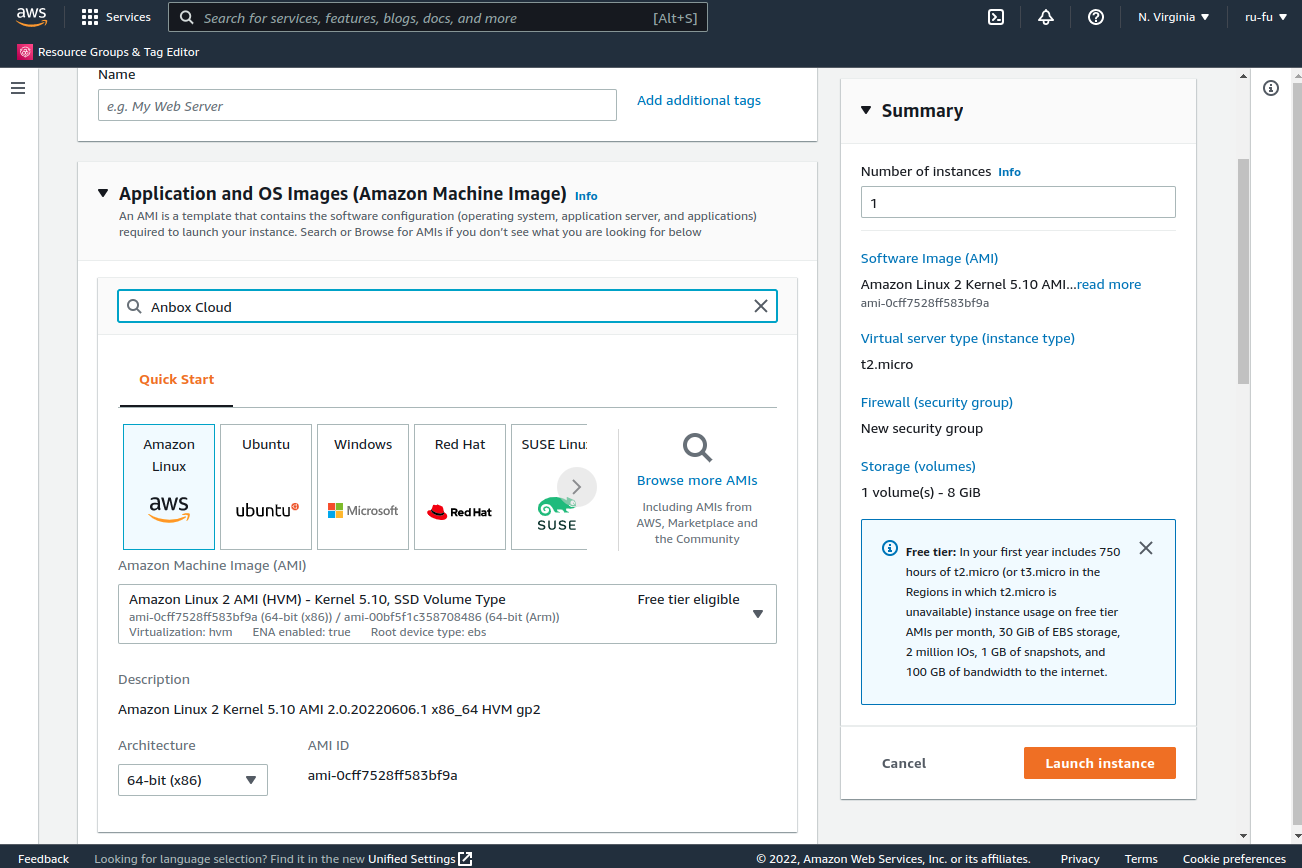Click the scrollbar up arrow
This screenshot has height=868, width=1302.
point(1243,76)
